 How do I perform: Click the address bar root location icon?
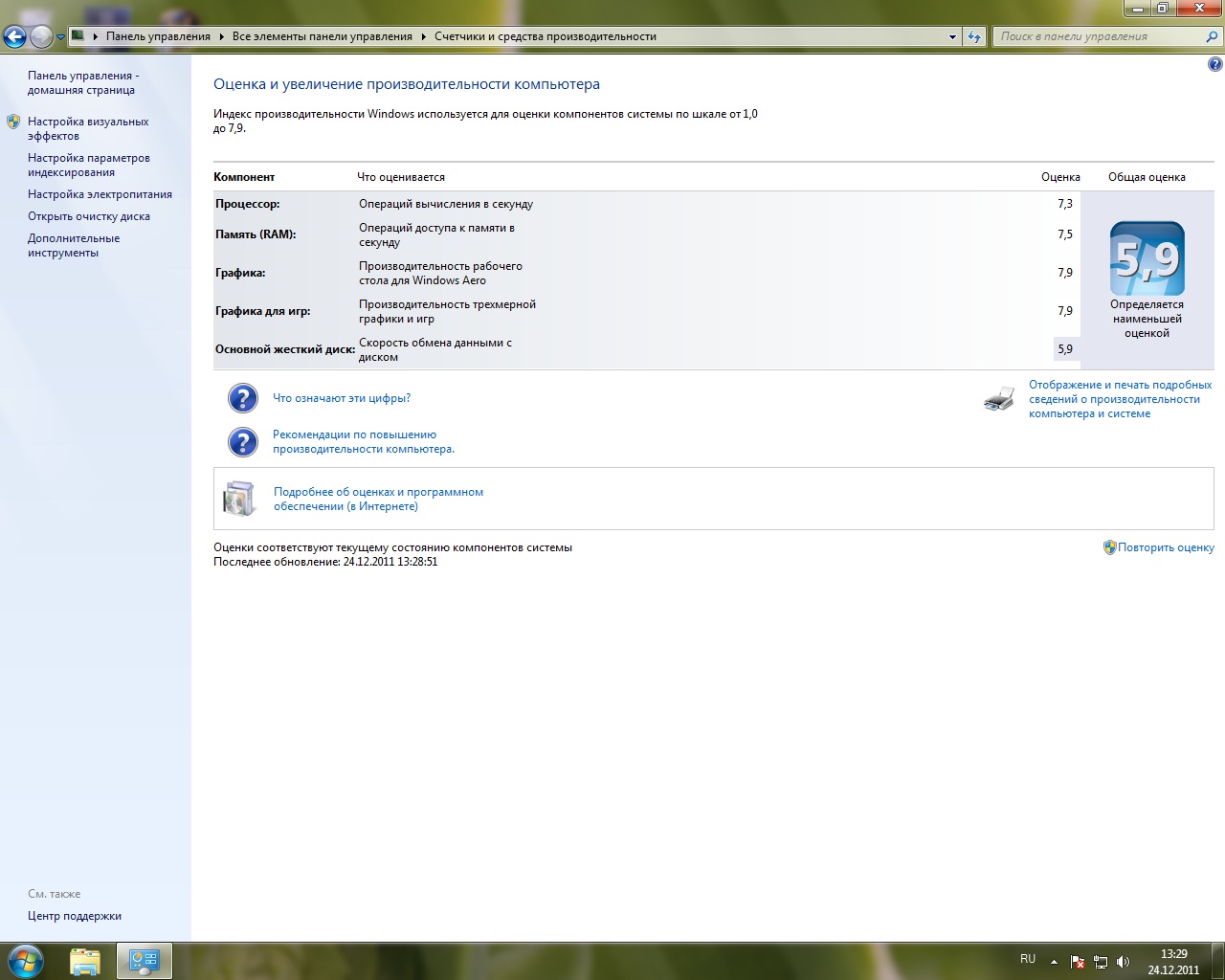pyautogui.click(x=78, y=36)
